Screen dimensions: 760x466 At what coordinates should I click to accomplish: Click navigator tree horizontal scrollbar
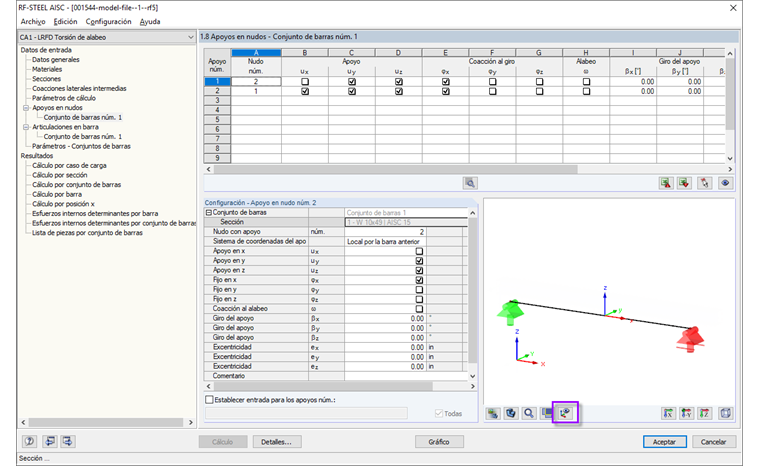point(106,422)
